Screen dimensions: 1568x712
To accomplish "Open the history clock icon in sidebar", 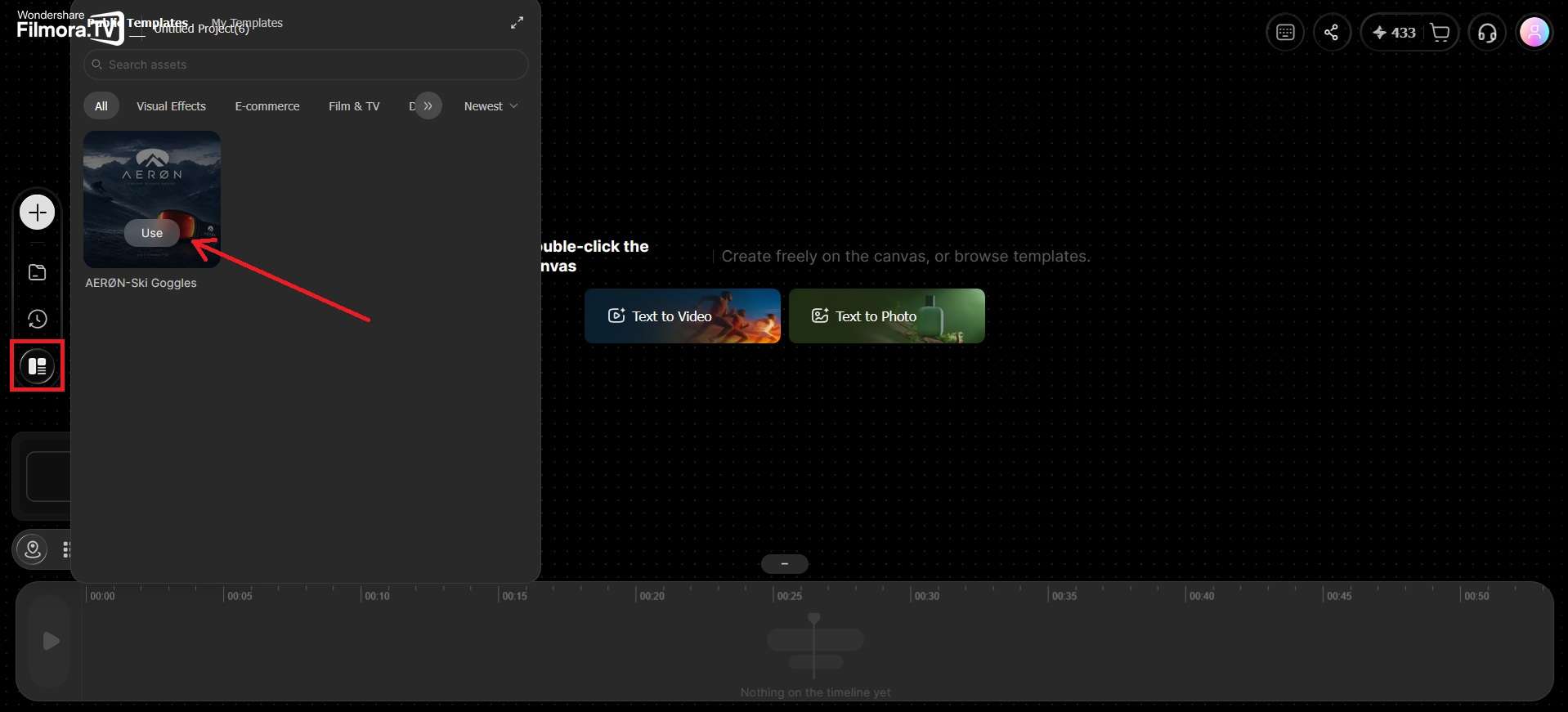I will tap(37, 319).
